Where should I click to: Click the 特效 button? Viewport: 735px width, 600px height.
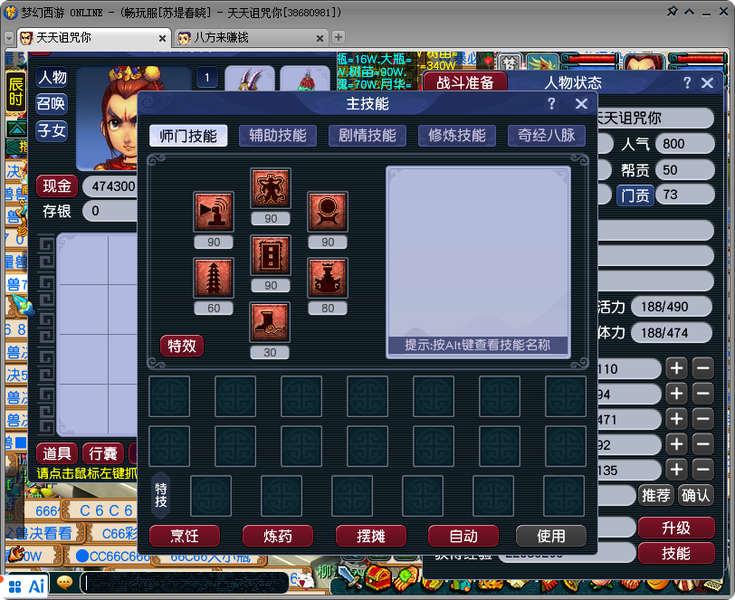pyautogui.click(x=182, y=346)
